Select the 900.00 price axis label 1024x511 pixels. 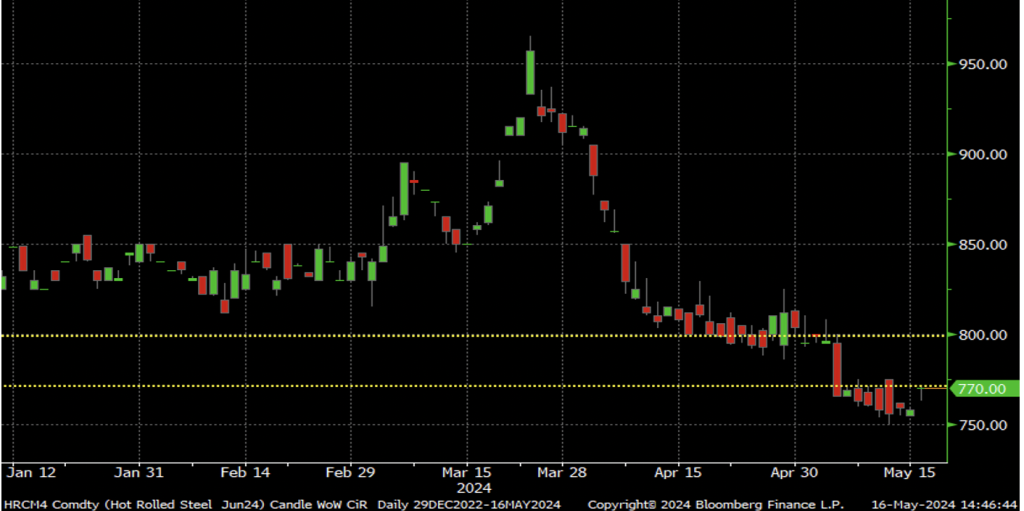[982, 154]
